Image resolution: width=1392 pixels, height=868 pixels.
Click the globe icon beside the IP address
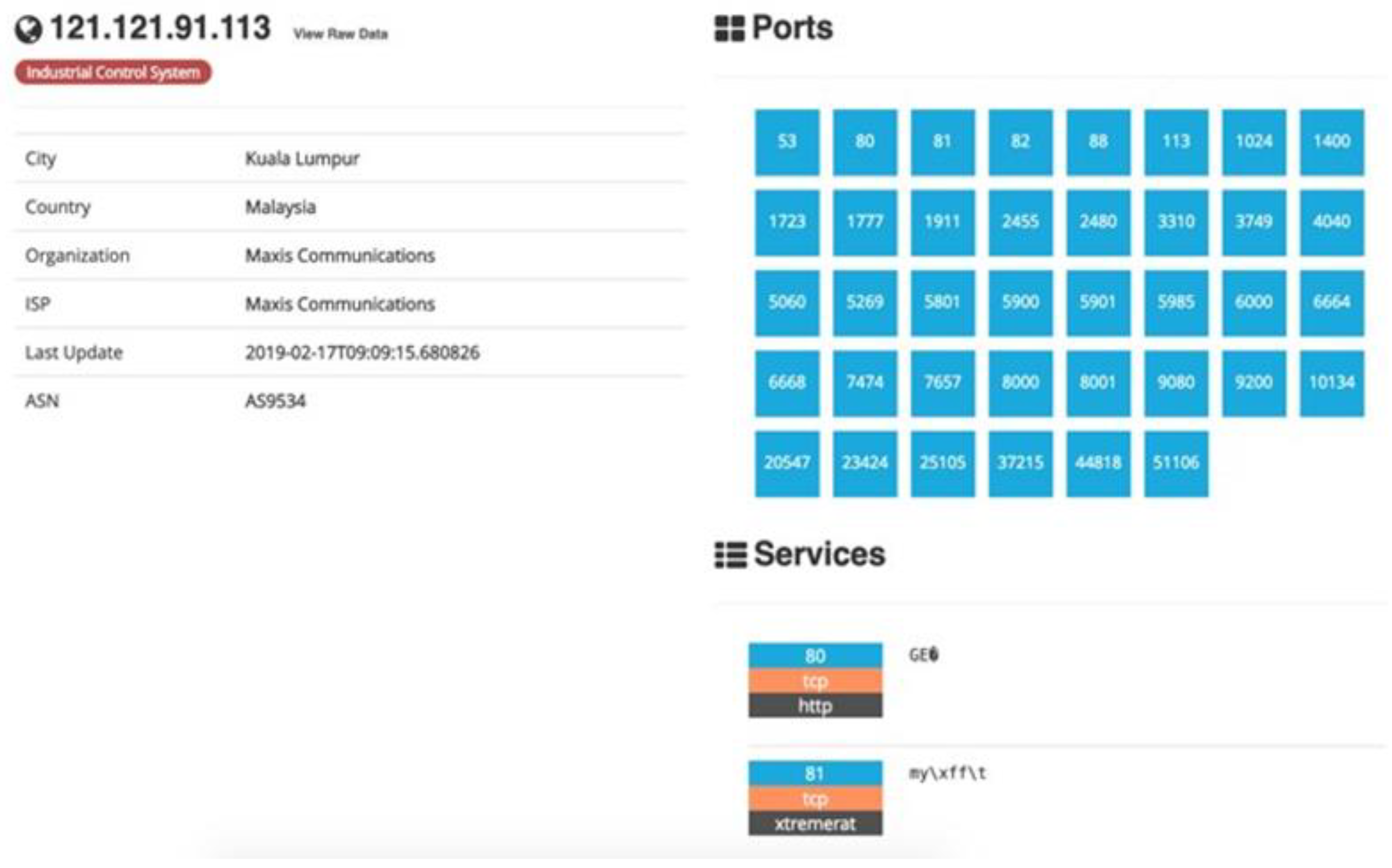point(28,30)
